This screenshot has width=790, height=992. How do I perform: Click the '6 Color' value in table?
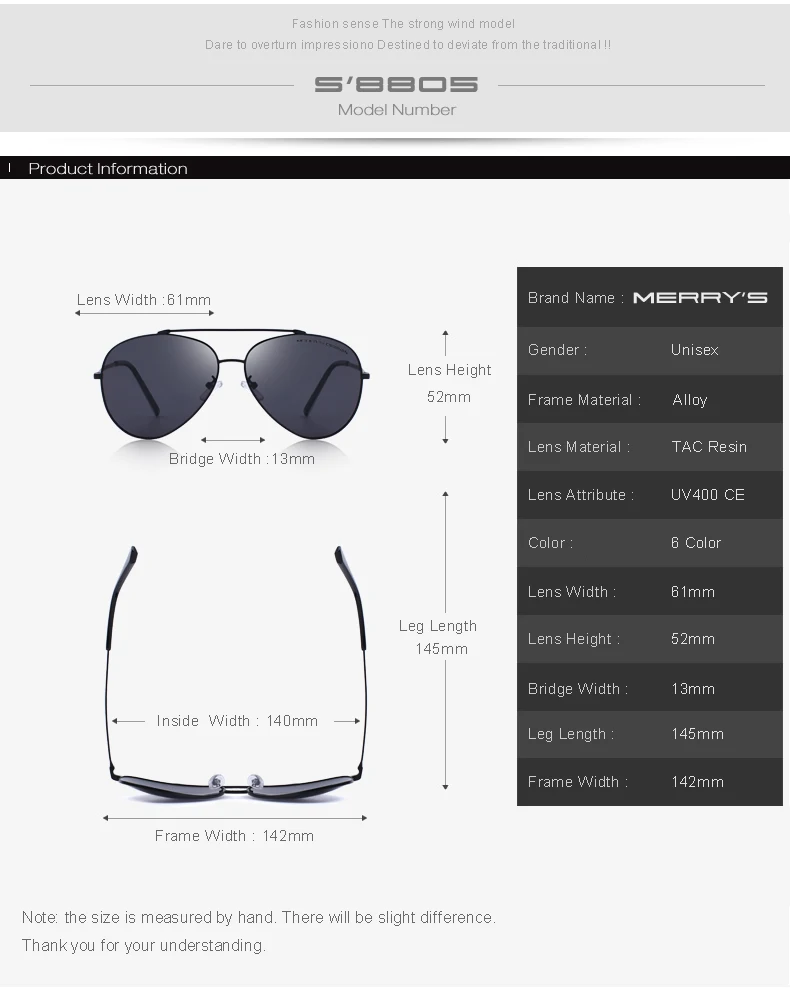click(696, 543)
